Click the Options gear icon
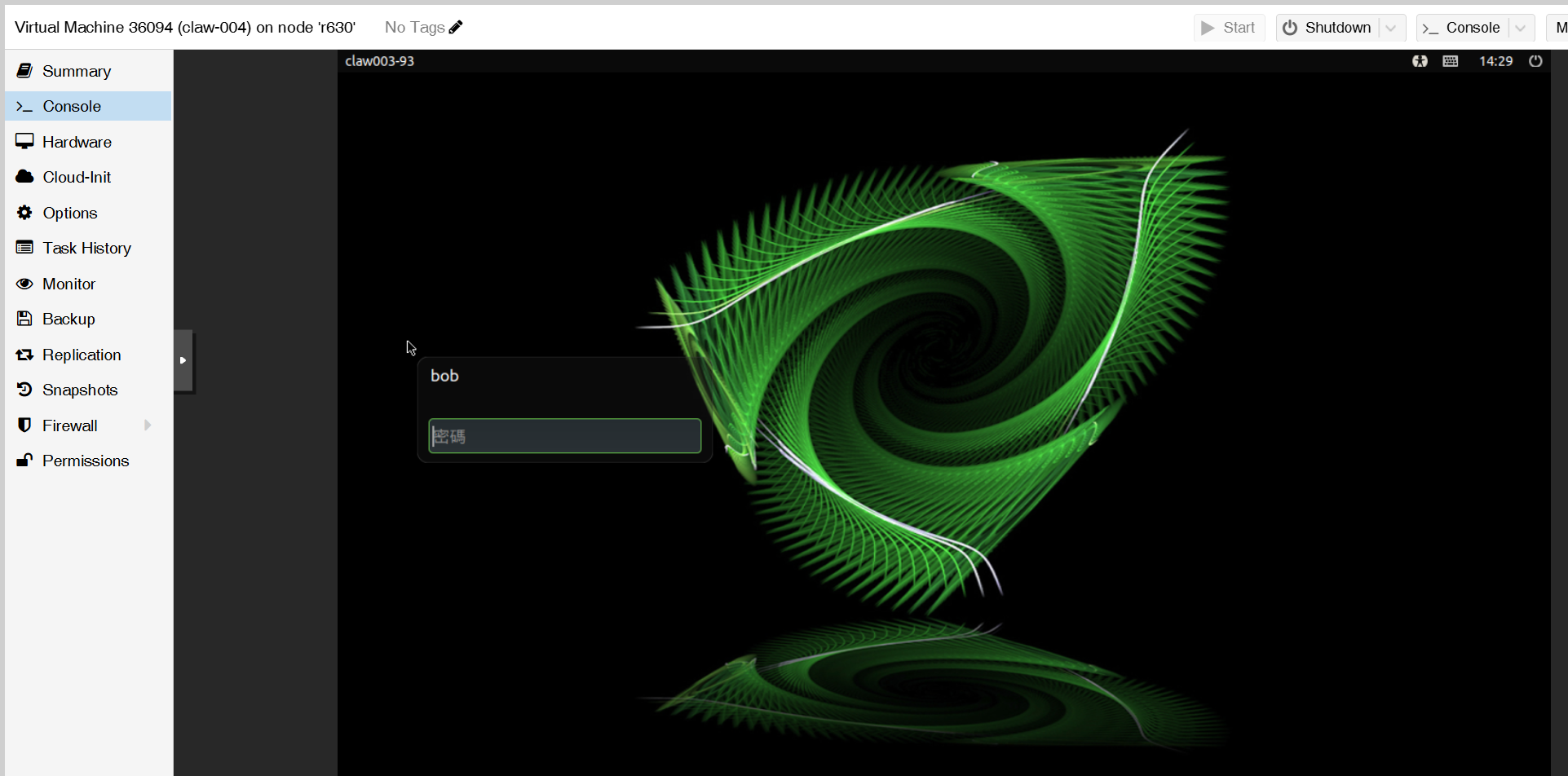The width and height of the screenshot is (1568, 776). [24, 213]
